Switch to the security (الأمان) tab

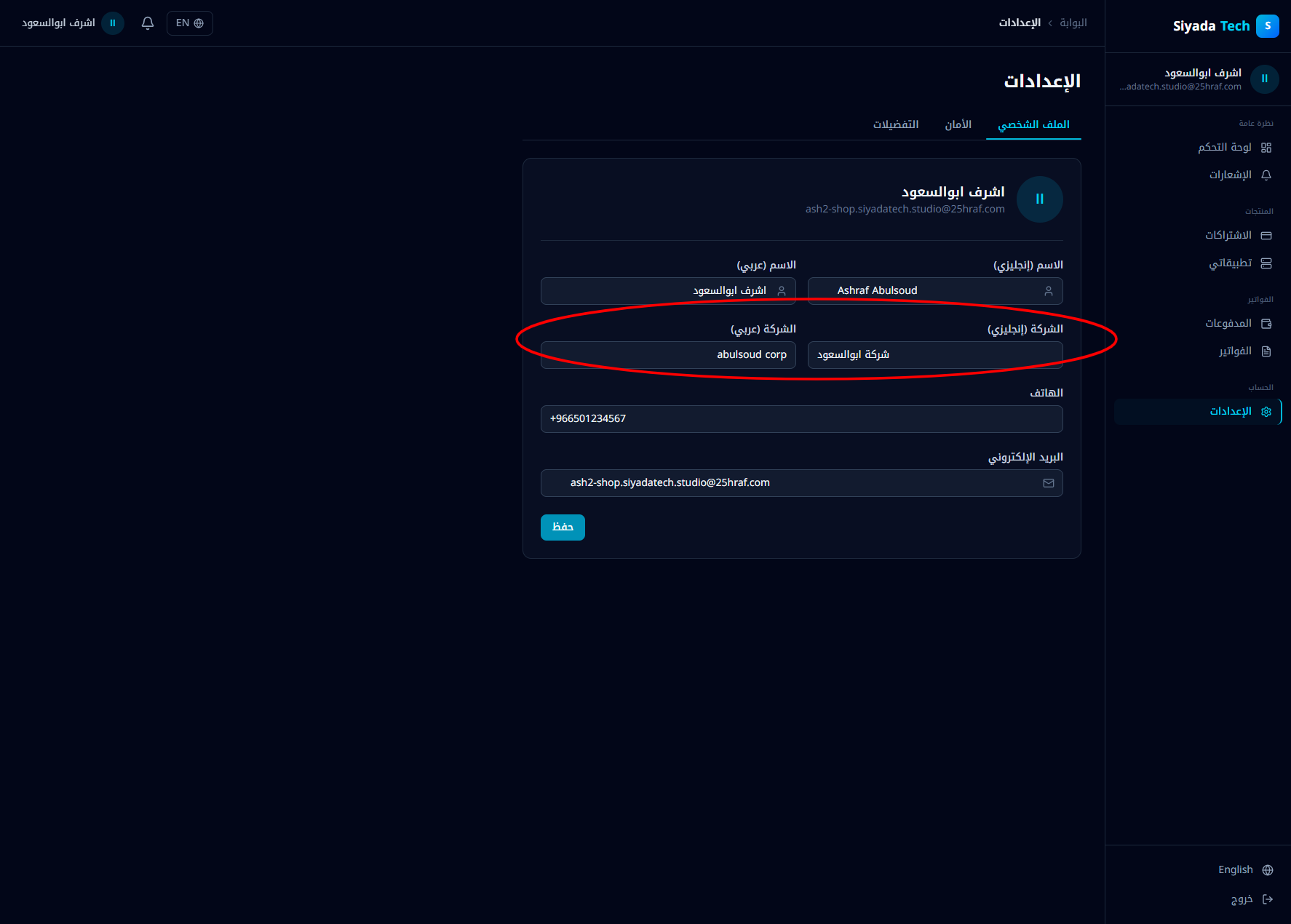958,125
